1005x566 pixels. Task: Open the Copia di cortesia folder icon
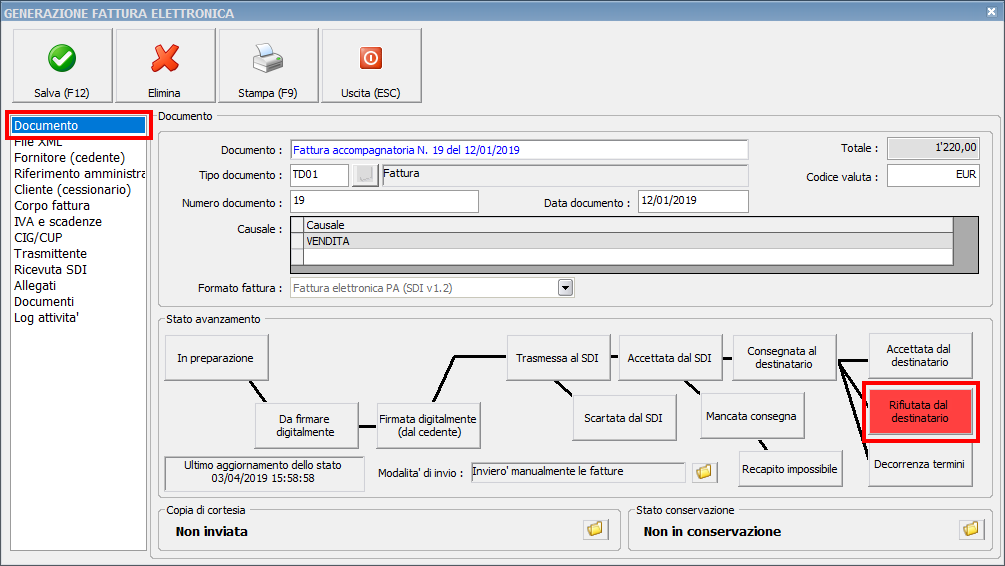click(x=595, y=529)
